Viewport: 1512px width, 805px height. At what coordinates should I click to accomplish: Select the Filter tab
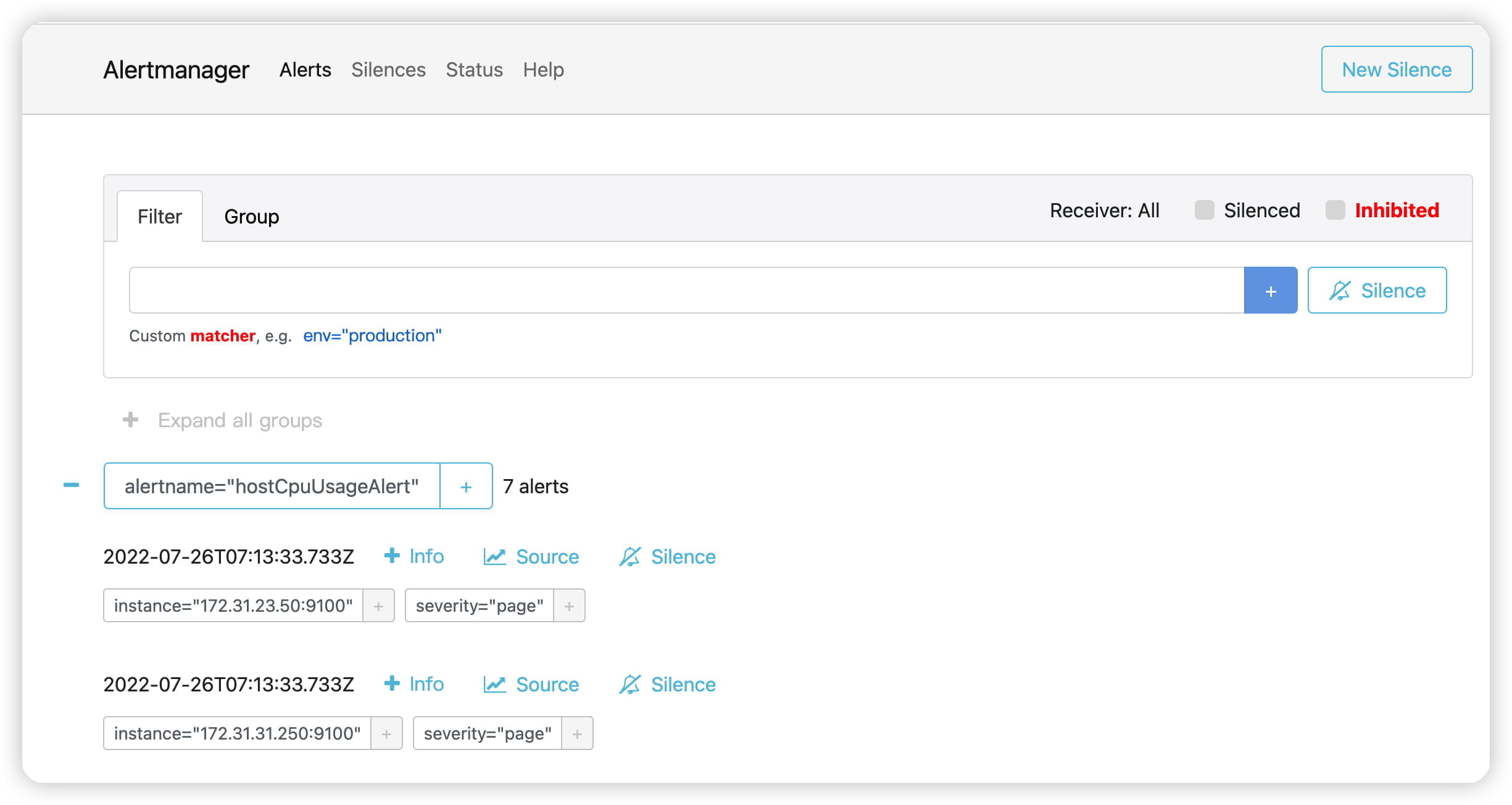tap(160, 217)
